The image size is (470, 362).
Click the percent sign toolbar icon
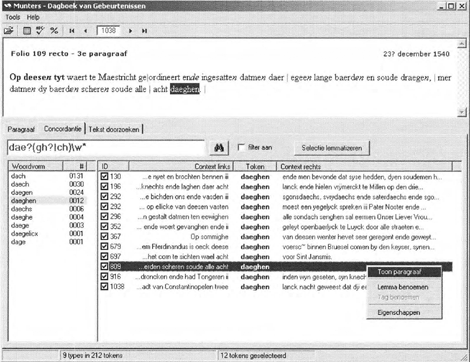tap(54, 31)
